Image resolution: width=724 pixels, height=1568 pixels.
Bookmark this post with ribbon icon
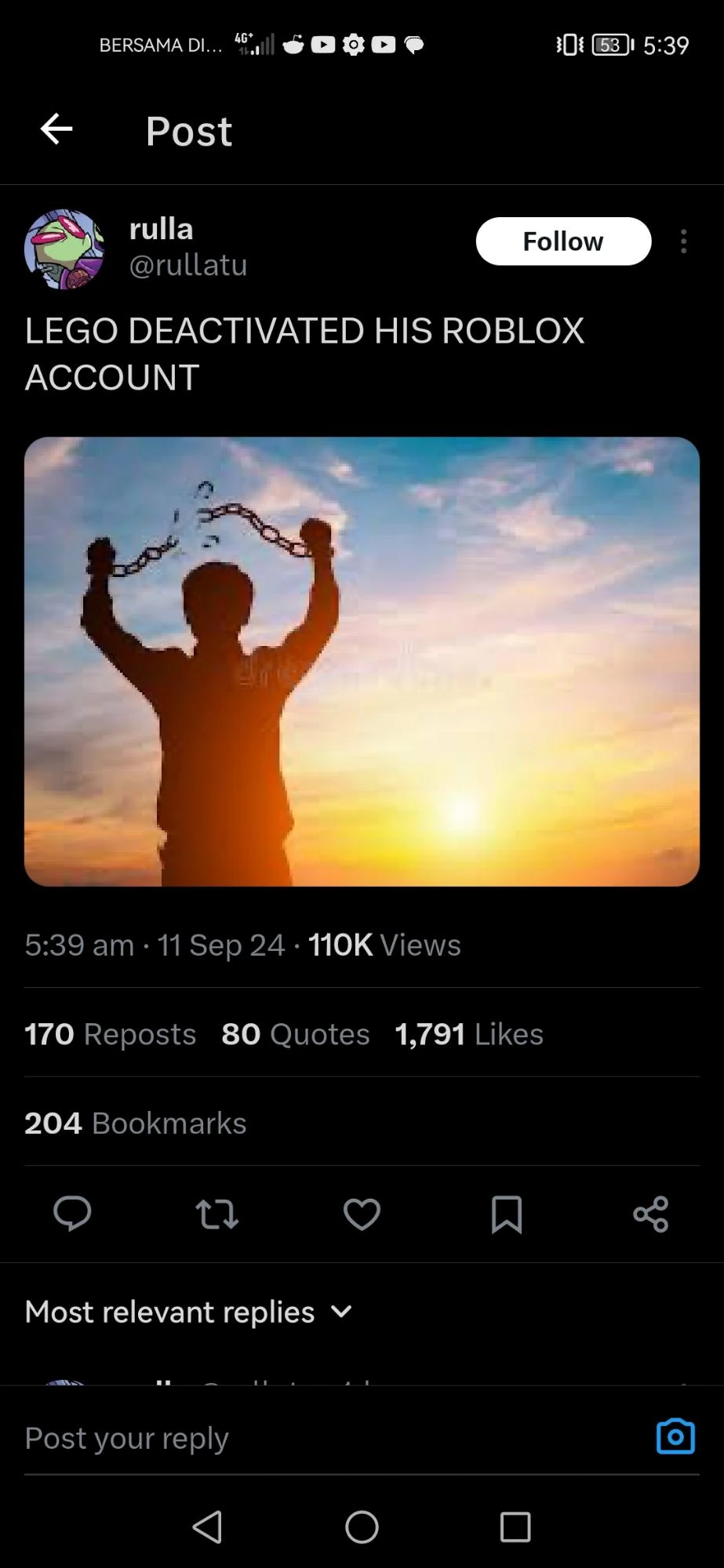pos(506,1214)
